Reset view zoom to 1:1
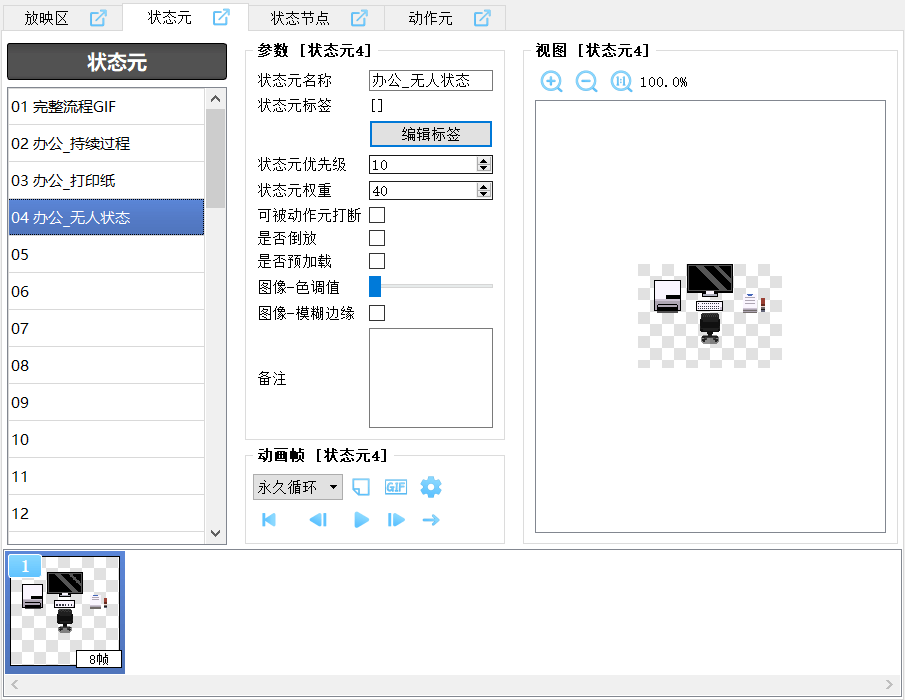This screenshot has width=905, height=700. pyautogui.click(x=621, y=82)
